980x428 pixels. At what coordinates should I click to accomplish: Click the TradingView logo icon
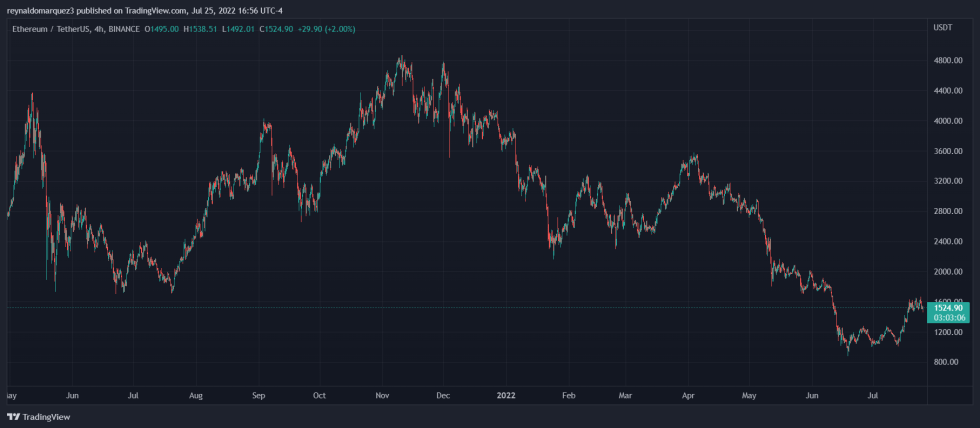13,416
